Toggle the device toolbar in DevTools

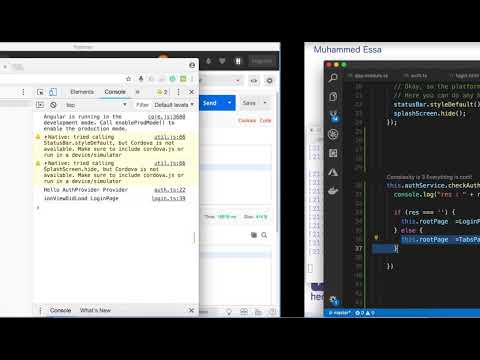tap(53, 92)
